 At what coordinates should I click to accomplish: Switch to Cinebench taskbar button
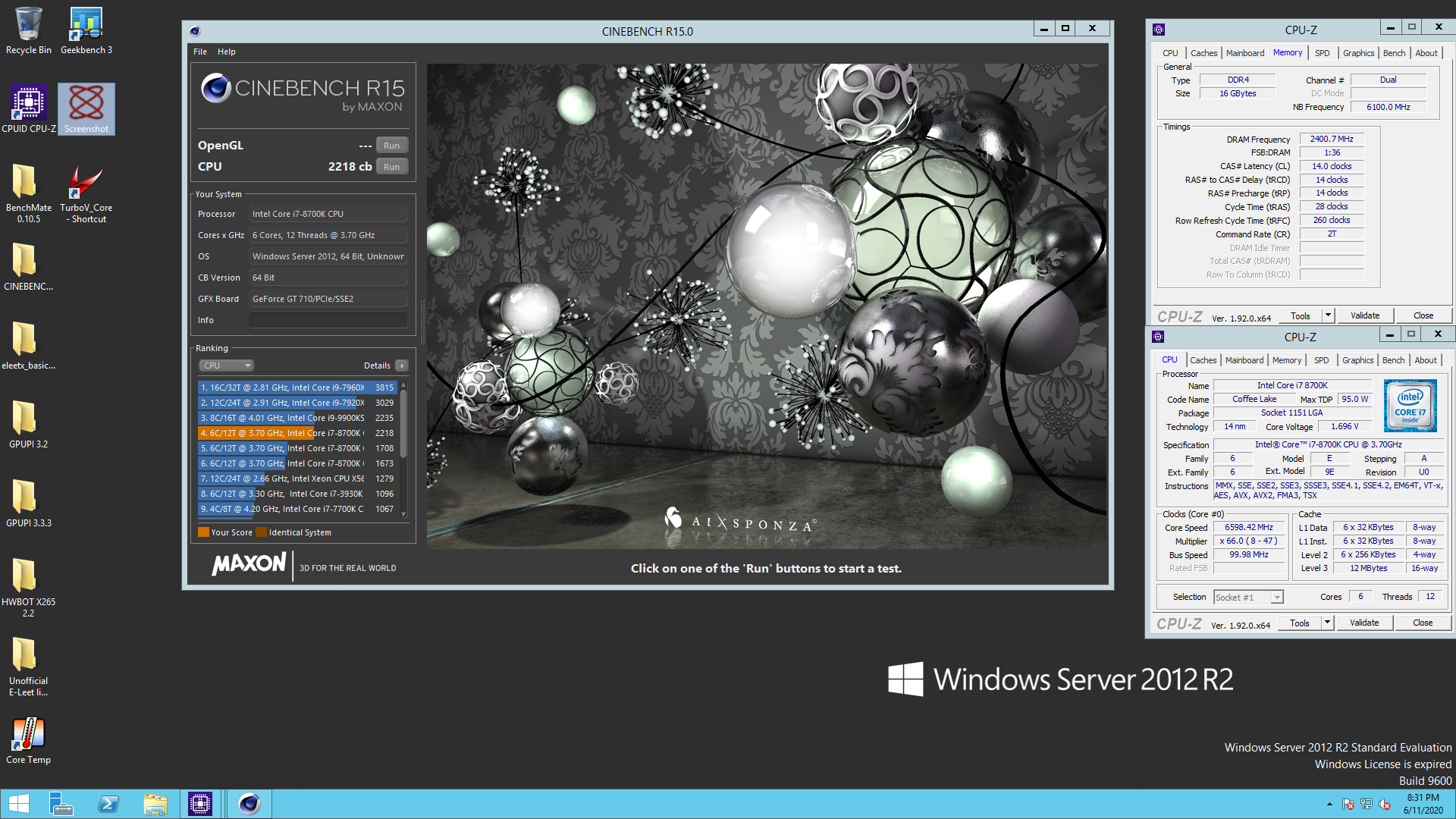coord(249,804)
